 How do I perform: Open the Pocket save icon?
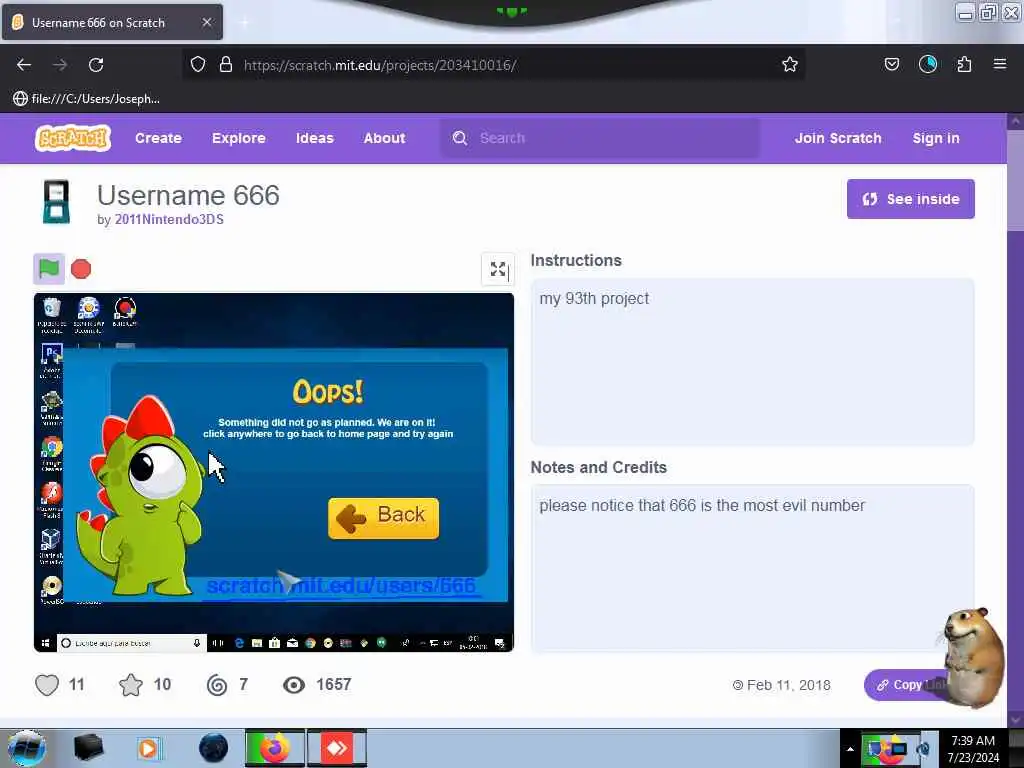tap(891, 64)
